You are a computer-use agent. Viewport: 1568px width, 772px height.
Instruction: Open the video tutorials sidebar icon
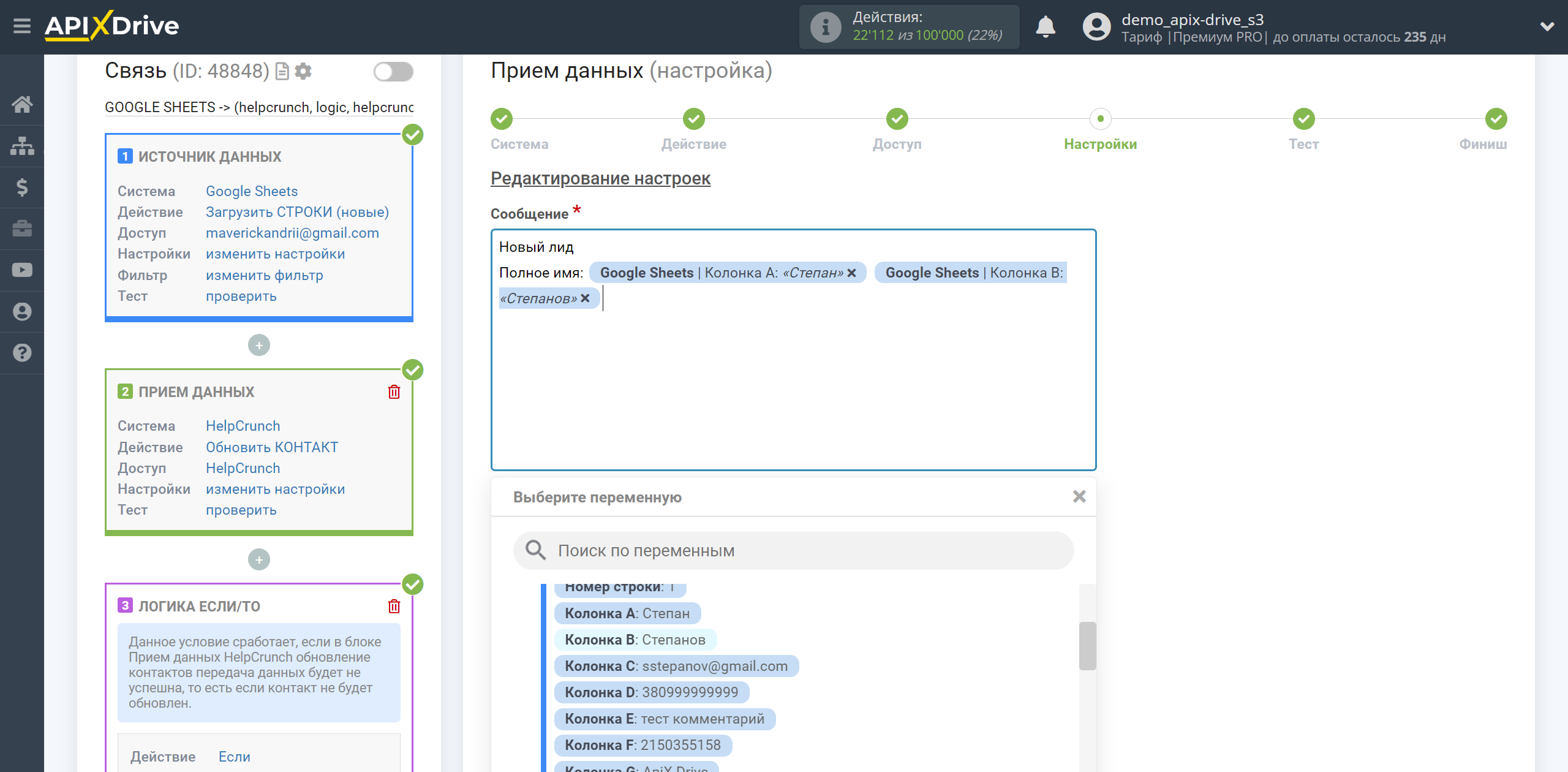click(22, 270)
